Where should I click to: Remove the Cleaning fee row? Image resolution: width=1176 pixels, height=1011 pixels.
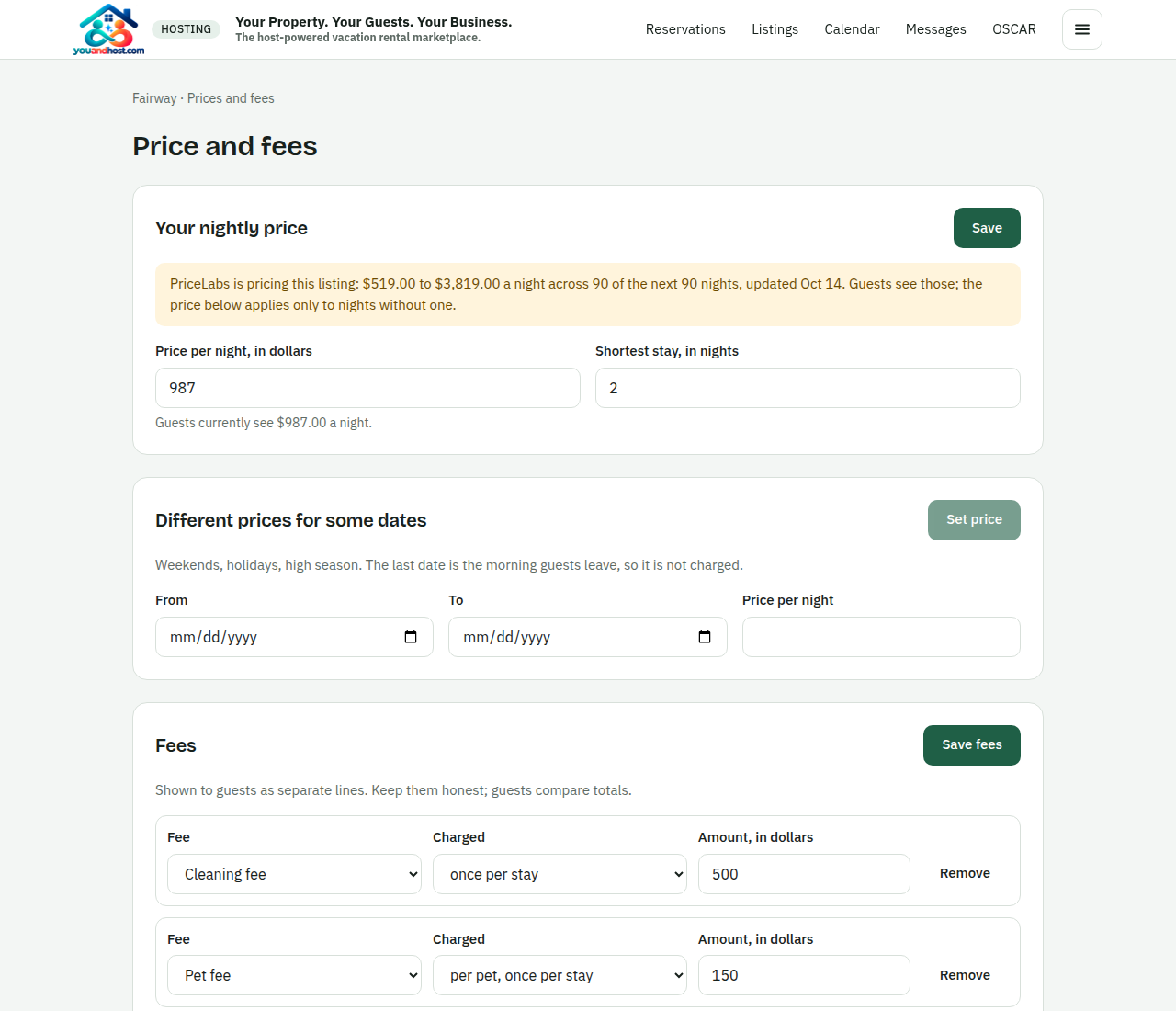point(965,873)
